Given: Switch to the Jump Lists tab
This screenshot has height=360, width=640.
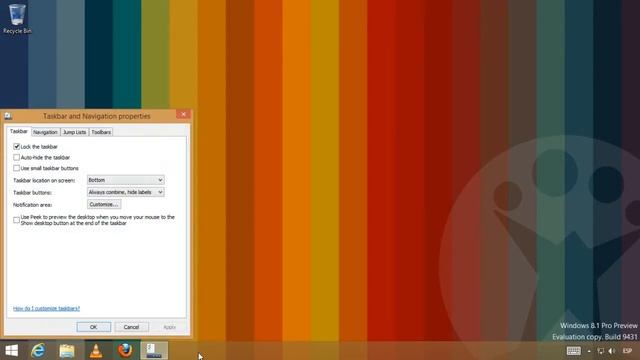Looking at the screenshot, I should coord(74,132).
